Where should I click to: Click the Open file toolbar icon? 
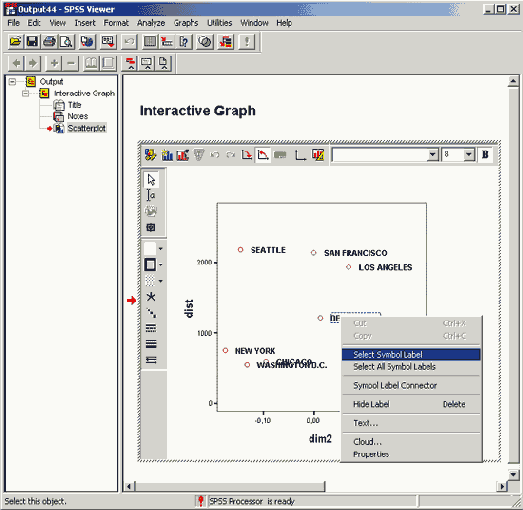coord(15,42)
